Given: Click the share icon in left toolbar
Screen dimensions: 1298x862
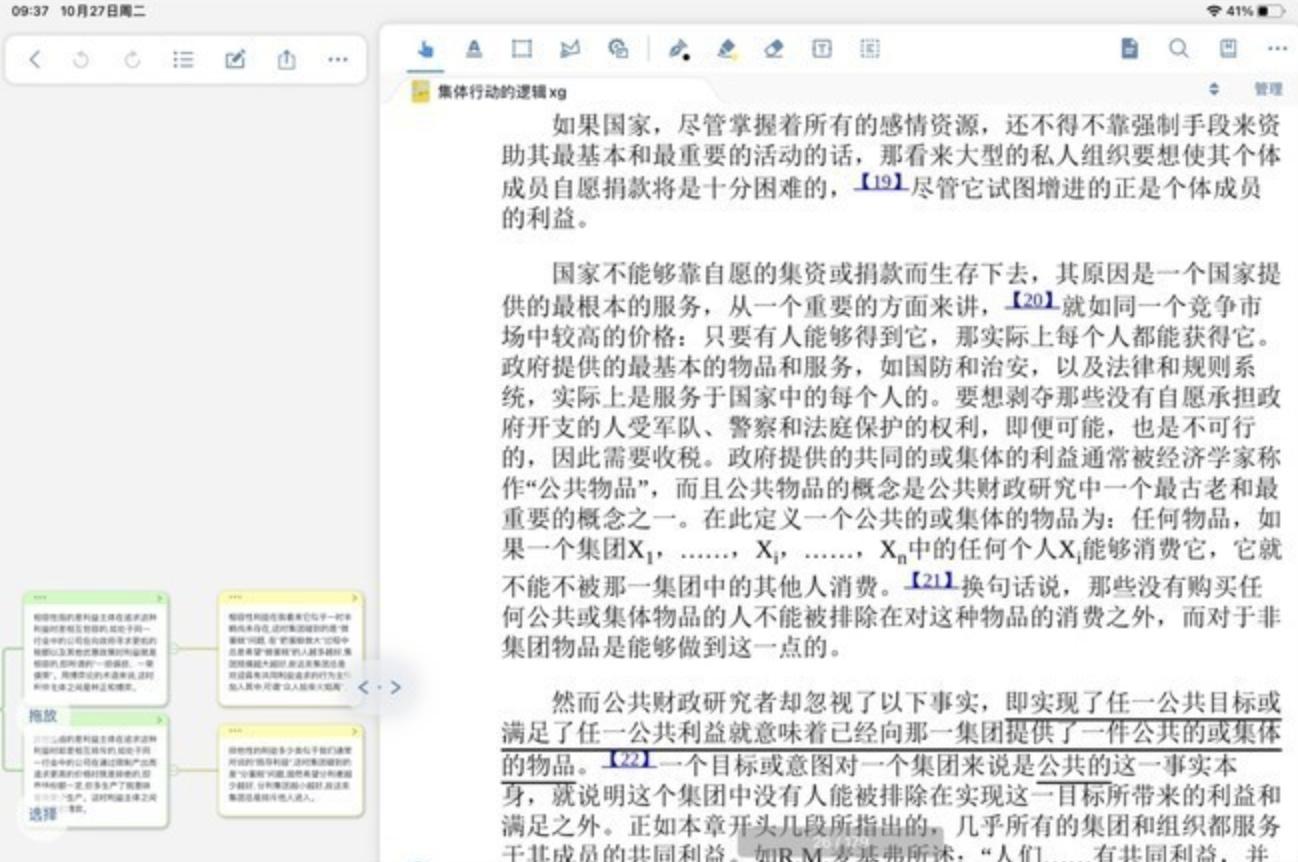Looking at the screenshot, I should [286, 59].
